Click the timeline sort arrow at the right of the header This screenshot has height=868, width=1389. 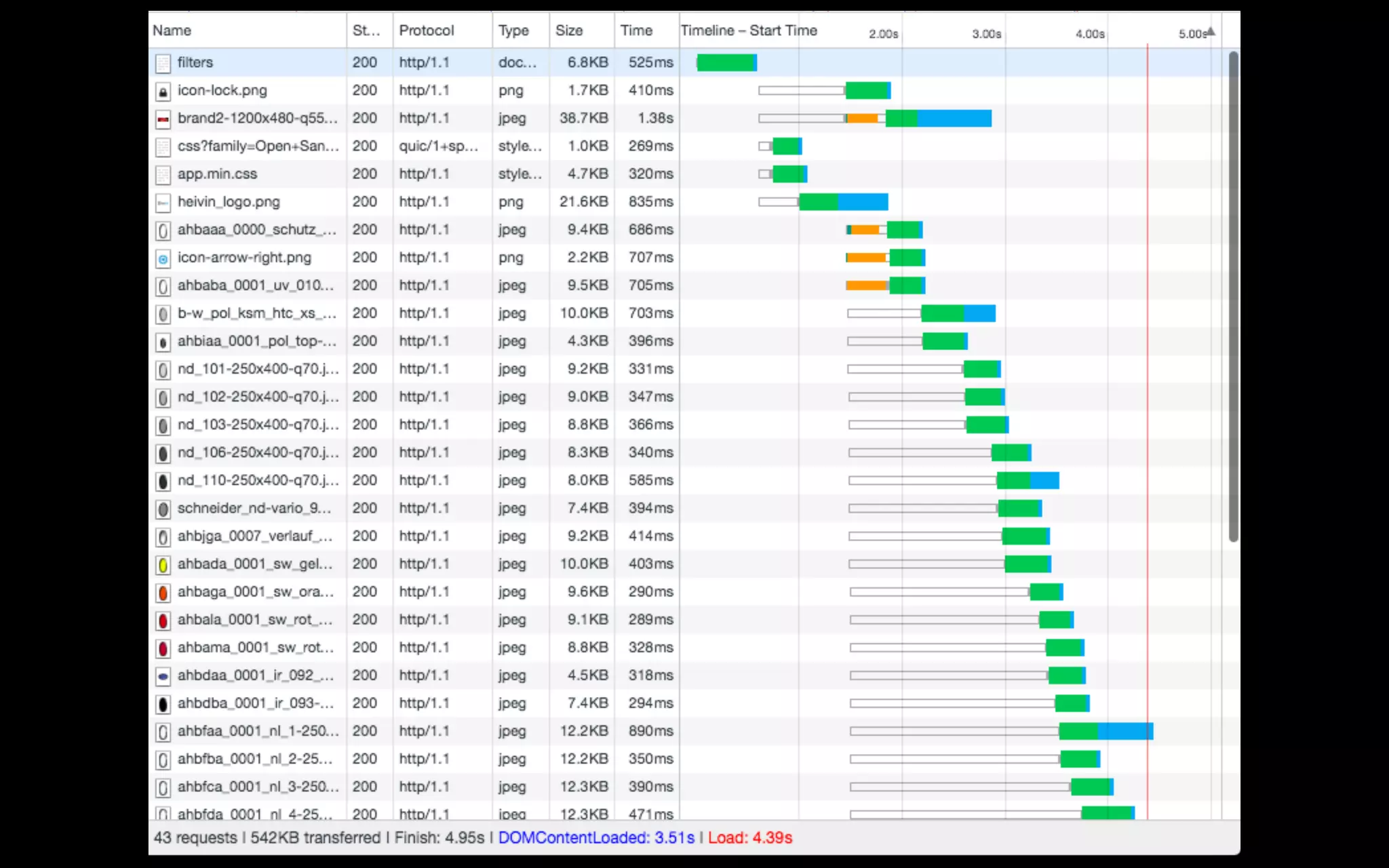tap(1211, 32)
